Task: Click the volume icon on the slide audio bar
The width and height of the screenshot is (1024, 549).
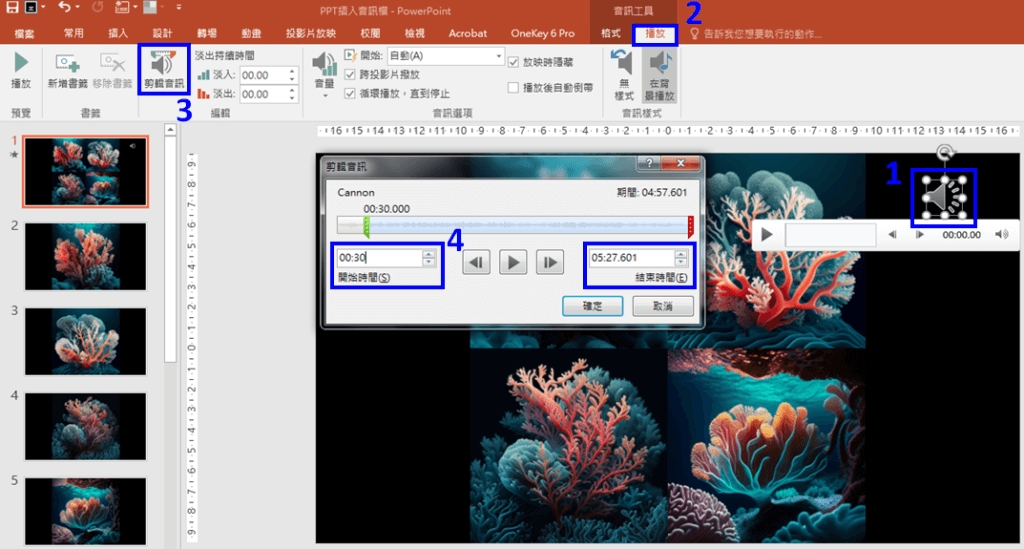Action: click(1001, 235)
